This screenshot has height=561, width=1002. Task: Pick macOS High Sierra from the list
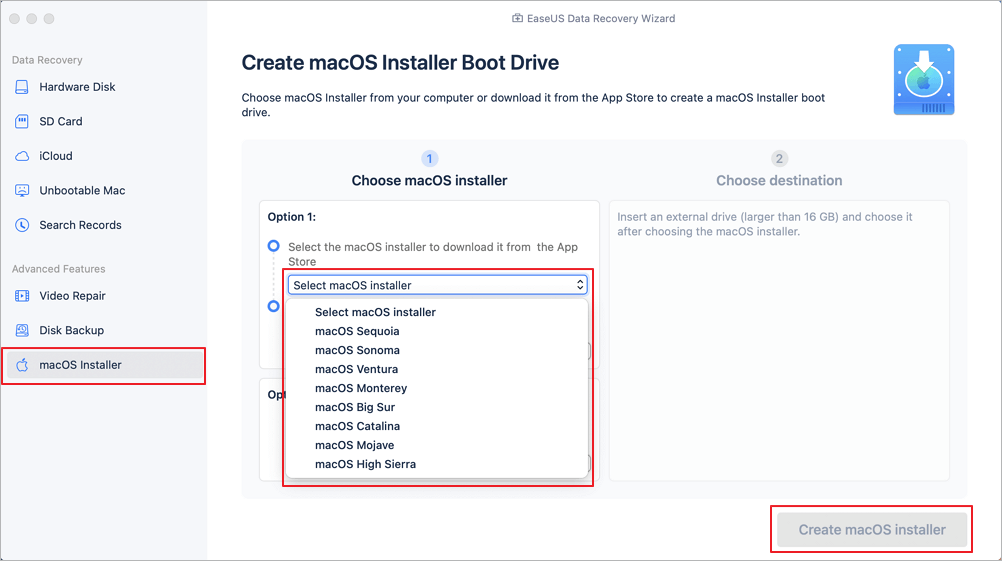tap(365, 464)
